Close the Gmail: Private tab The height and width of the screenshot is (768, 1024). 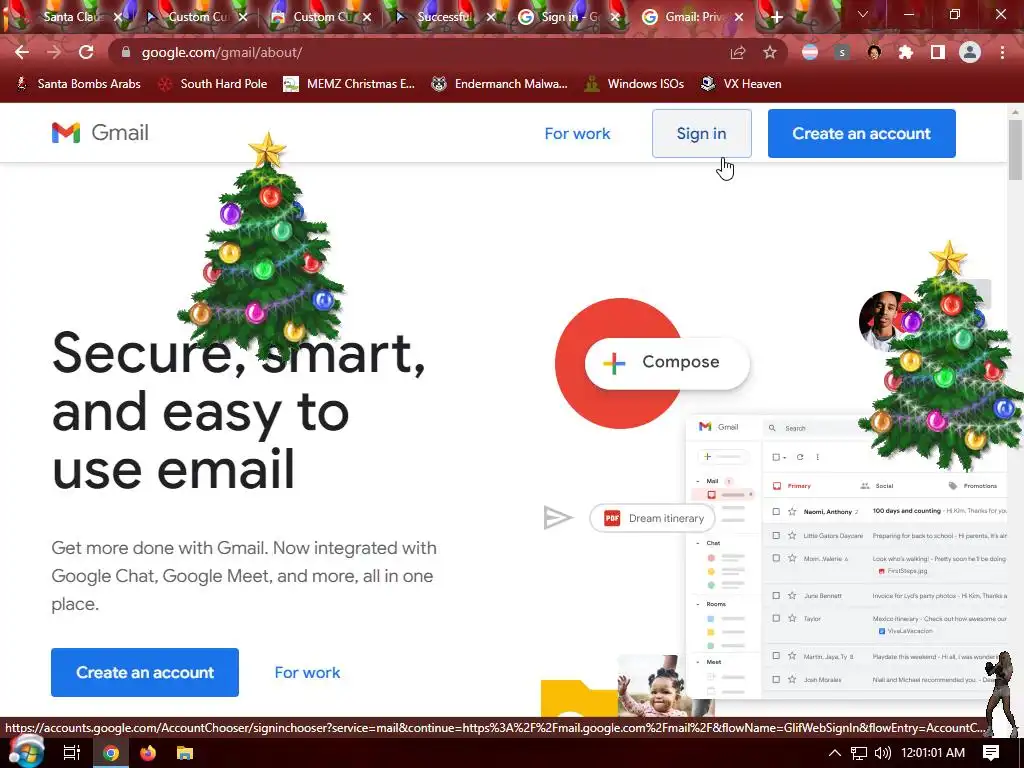tap(739, 17)
